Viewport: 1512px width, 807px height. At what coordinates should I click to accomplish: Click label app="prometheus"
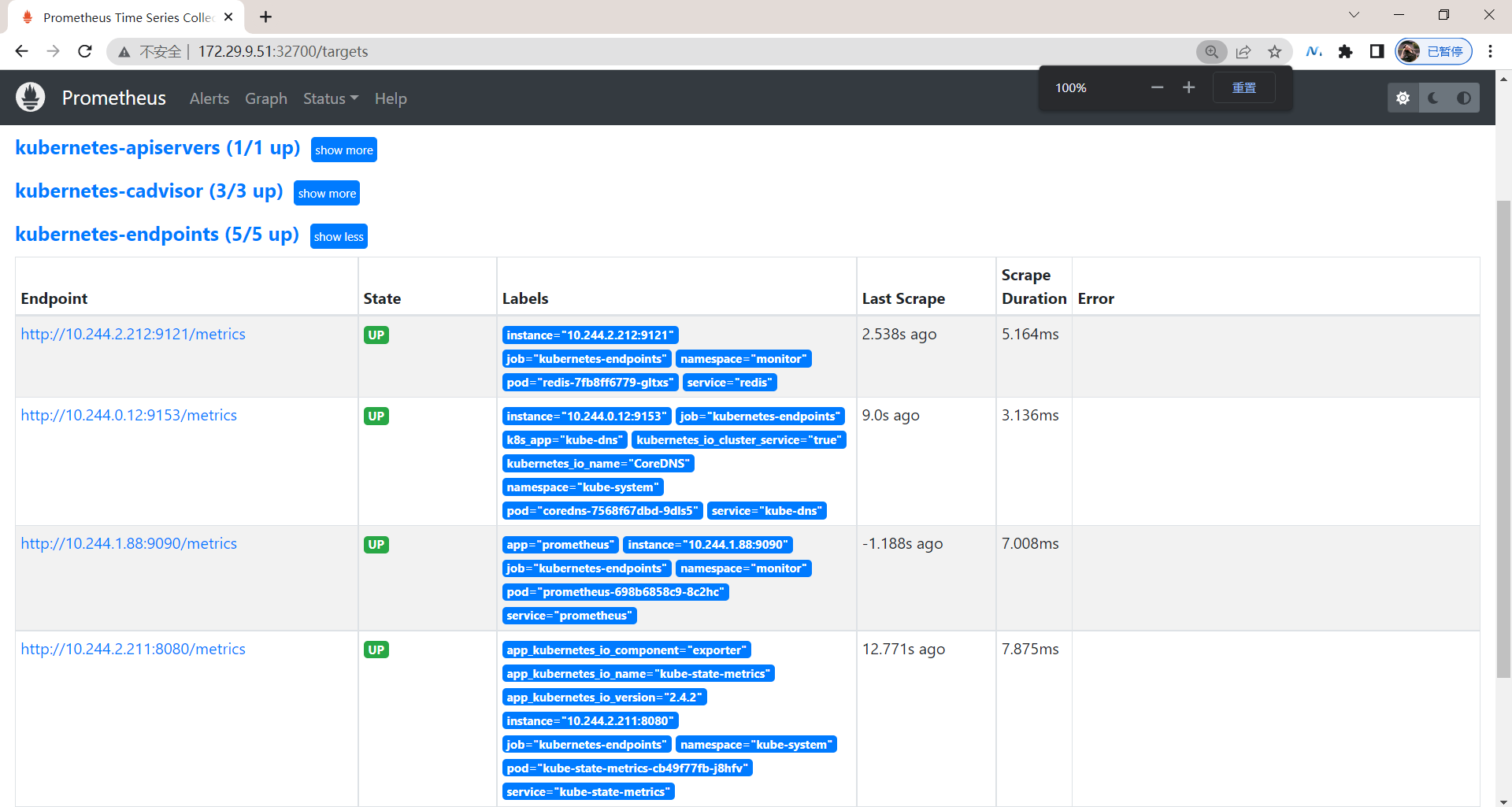click(561, 545)
